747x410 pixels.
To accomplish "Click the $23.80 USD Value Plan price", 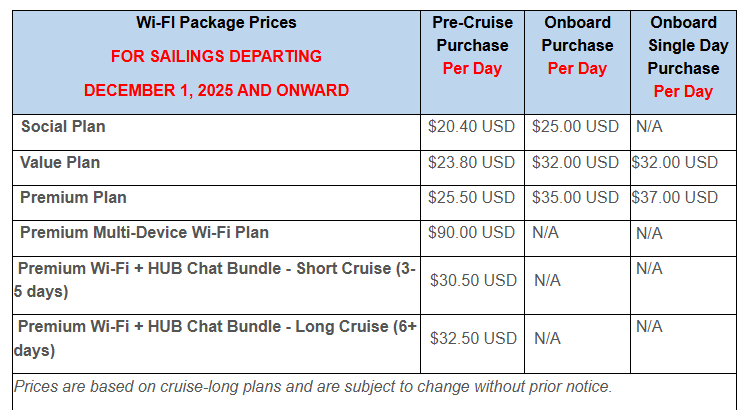I will (472, 162).
